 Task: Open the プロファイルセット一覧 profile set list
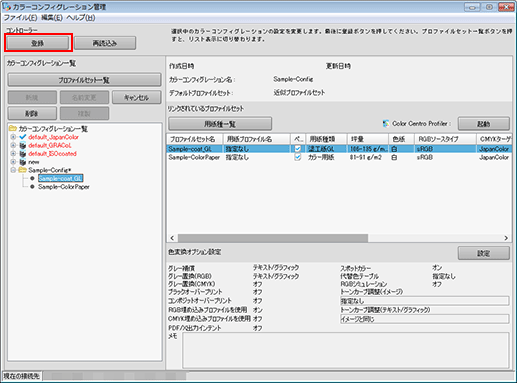[84, 80]
